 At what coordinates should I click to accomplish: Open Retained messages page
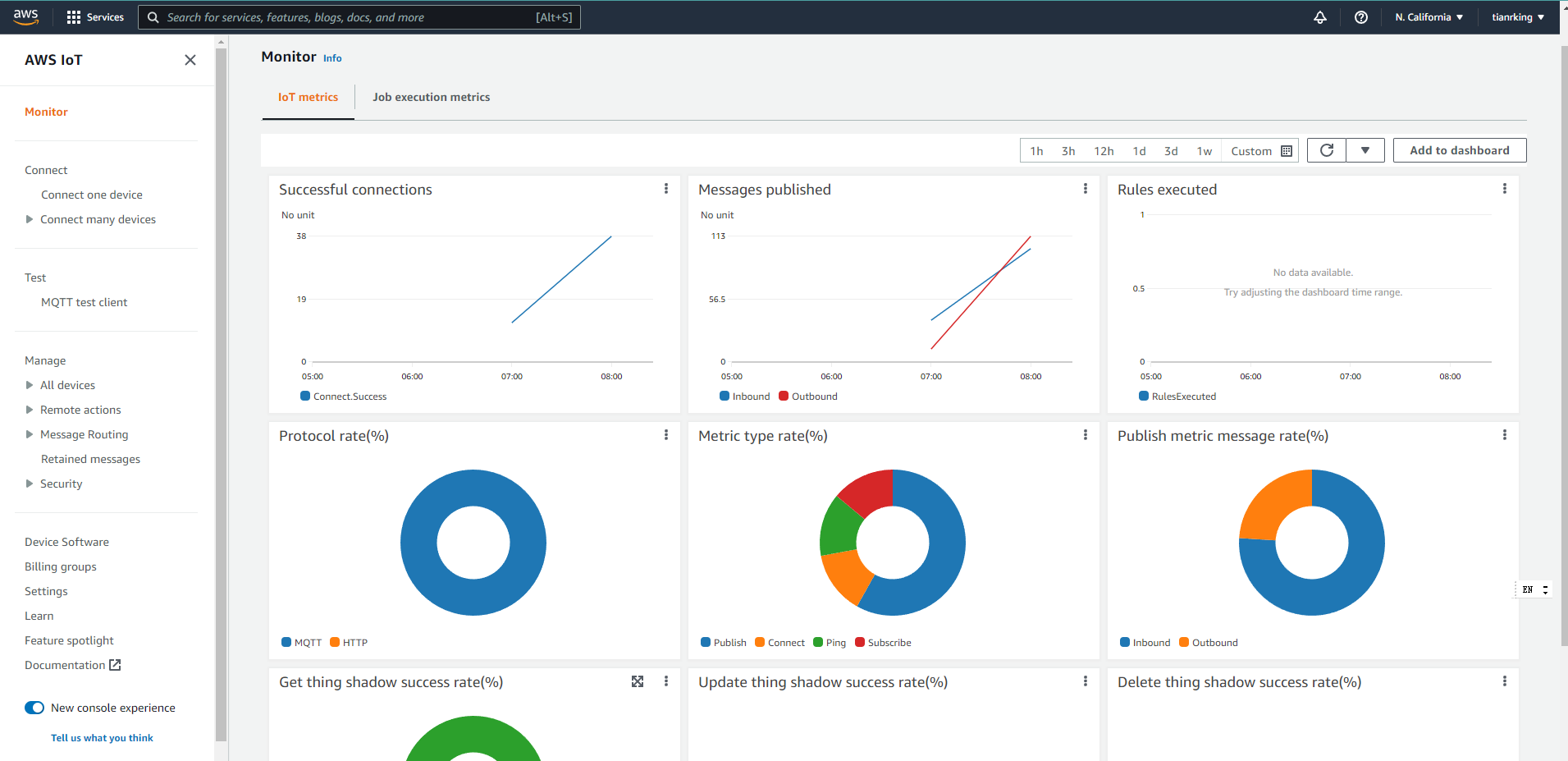(90, 459)
